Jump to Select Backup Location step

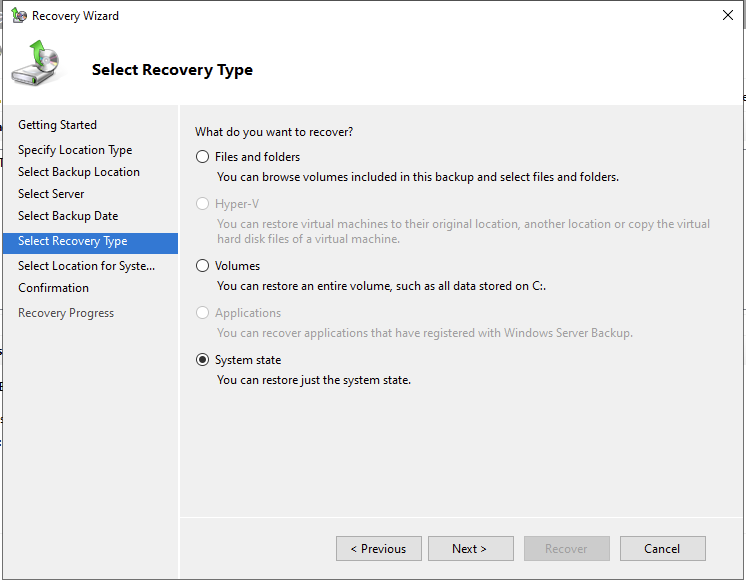coord(79,172)
